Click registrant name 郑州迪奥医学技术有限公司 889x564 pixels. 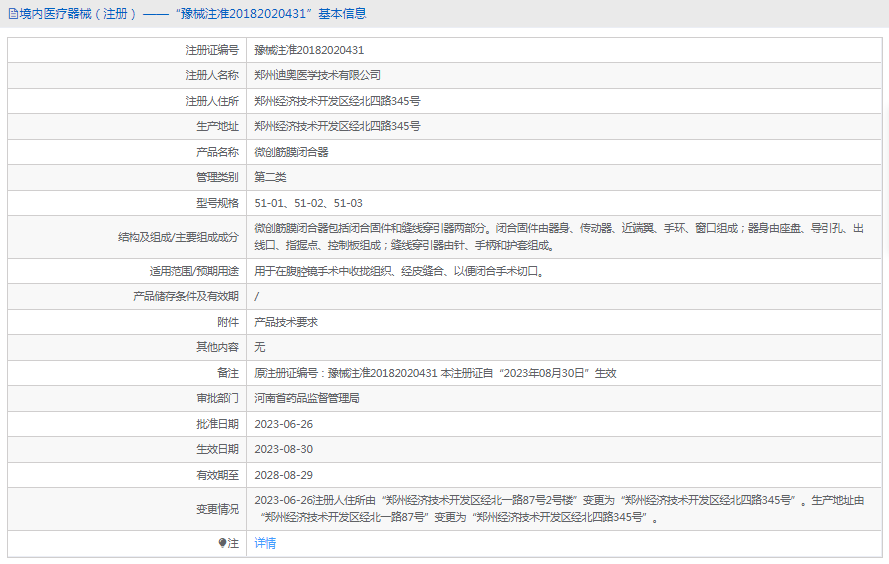tap(317, 75)
